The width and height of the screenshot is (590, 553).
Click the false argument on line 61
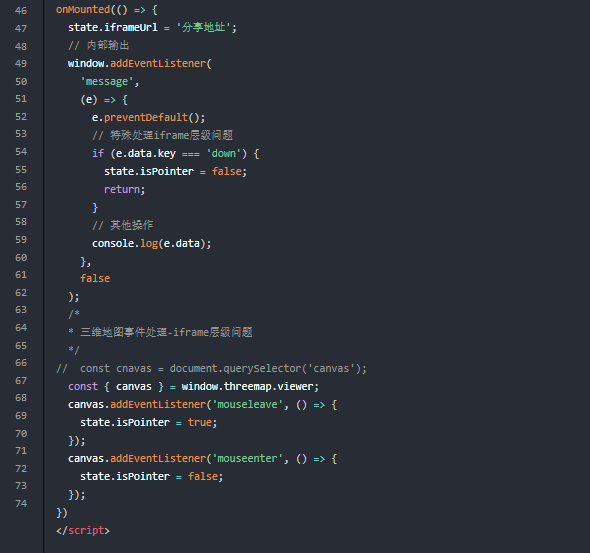click(x=95, y=278)
